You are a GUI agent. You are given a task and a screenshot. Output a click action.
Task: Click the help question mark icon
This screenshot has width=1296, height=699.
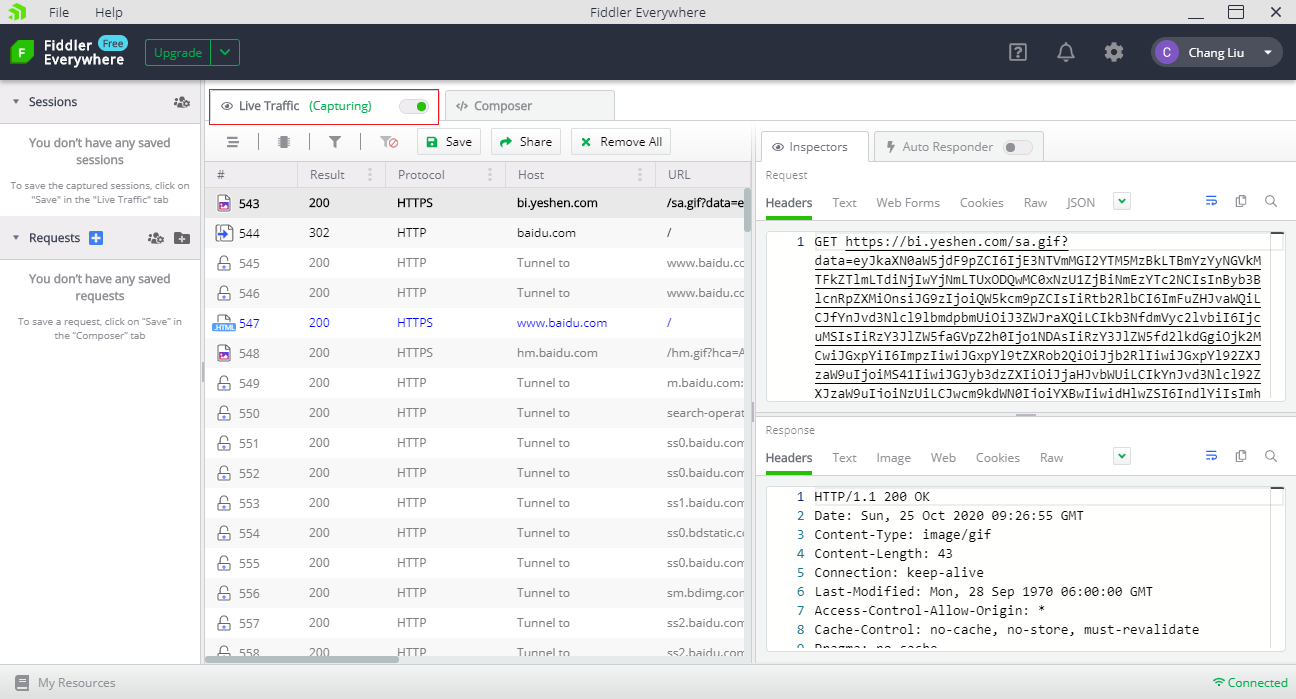[1018, 53]
